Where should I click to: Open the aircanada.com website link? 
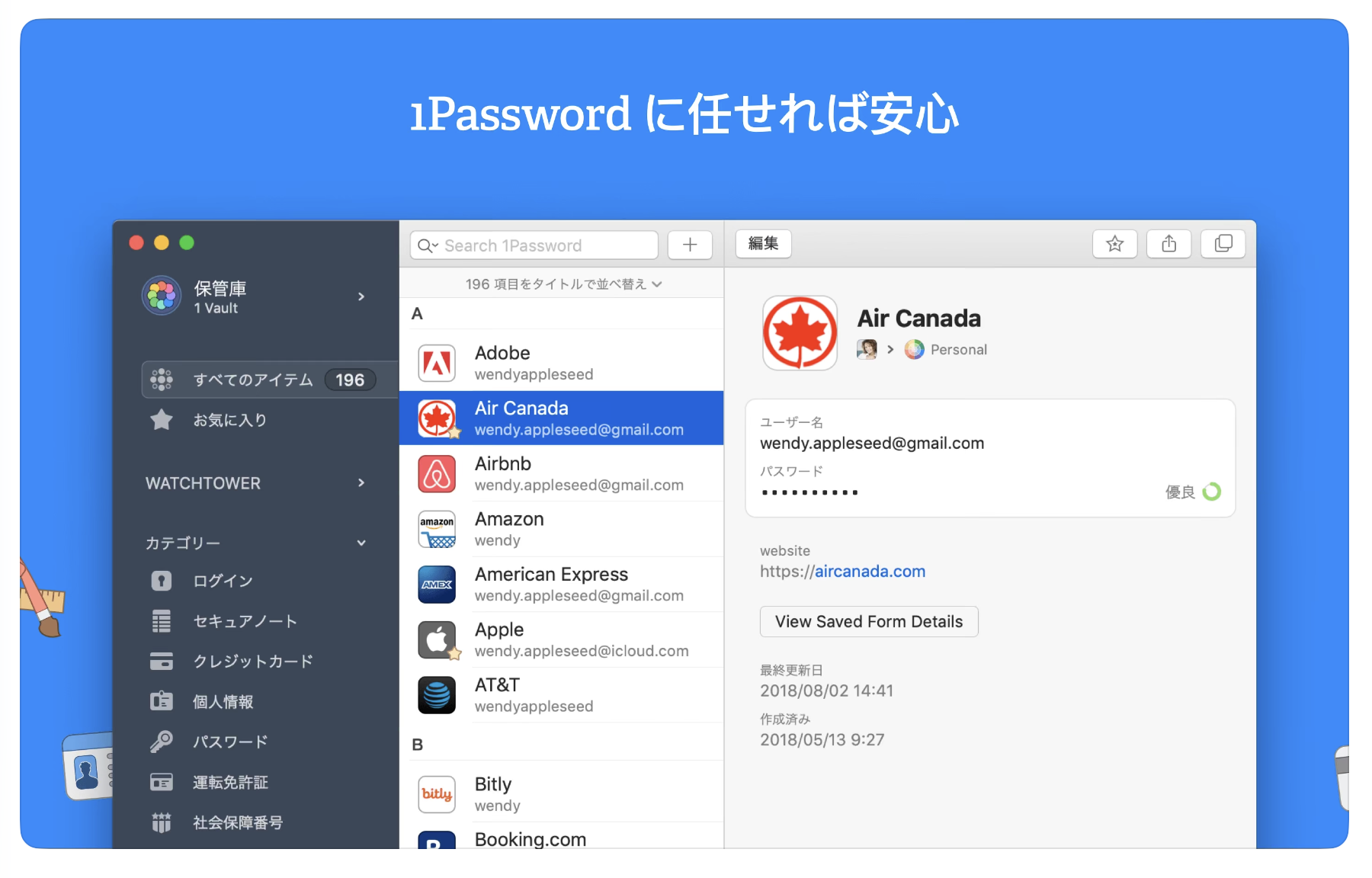(870, 572)
